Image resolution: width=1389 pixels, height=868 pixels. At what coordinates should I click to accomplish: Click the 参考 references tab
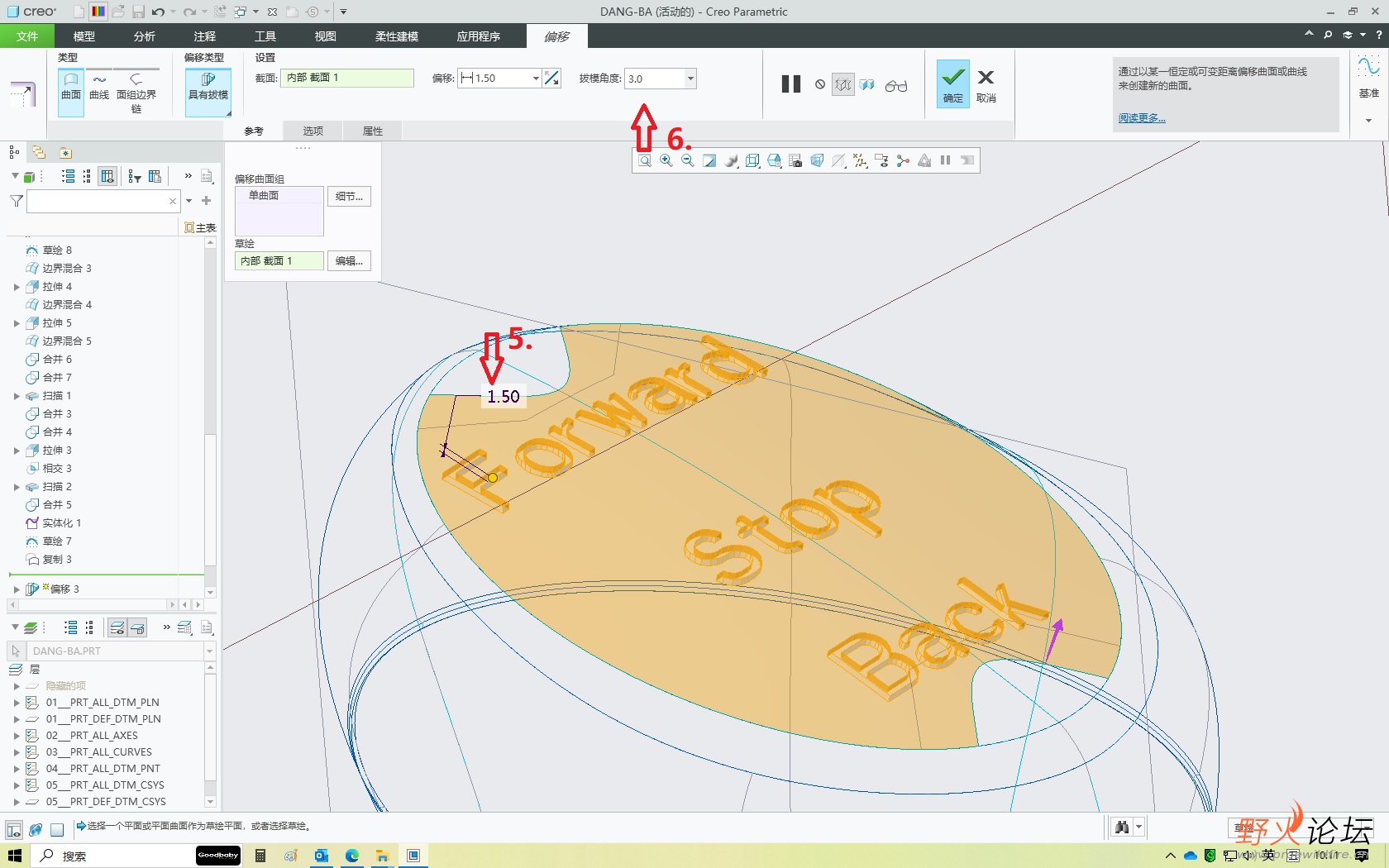[x=253, y=131]
